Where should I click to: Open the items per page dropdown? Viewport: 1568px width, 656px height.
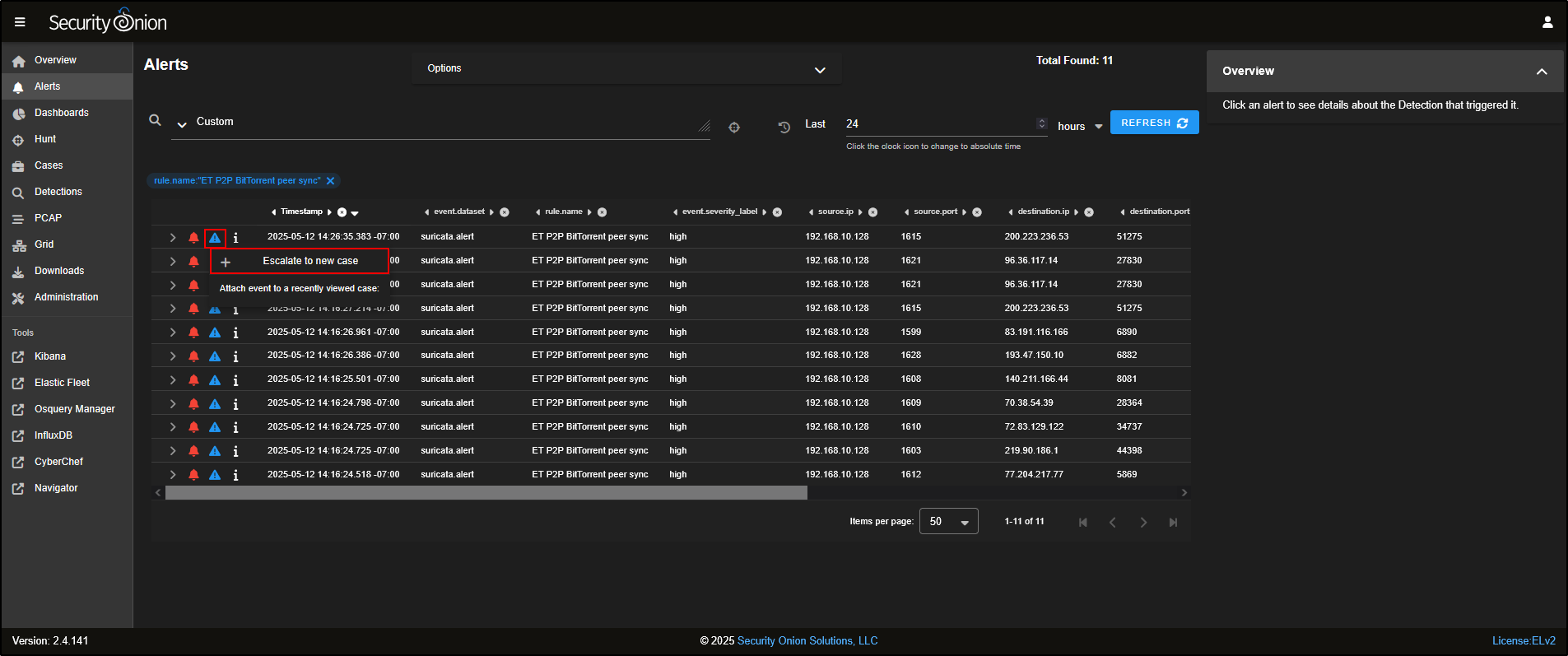(948, 522)
